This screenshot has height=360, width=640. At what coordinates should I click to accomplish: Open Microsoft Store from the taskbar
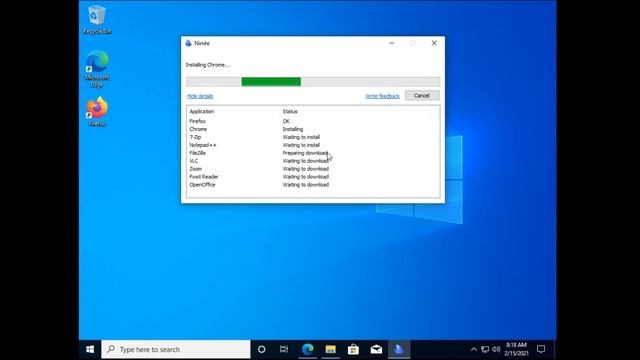353,349
